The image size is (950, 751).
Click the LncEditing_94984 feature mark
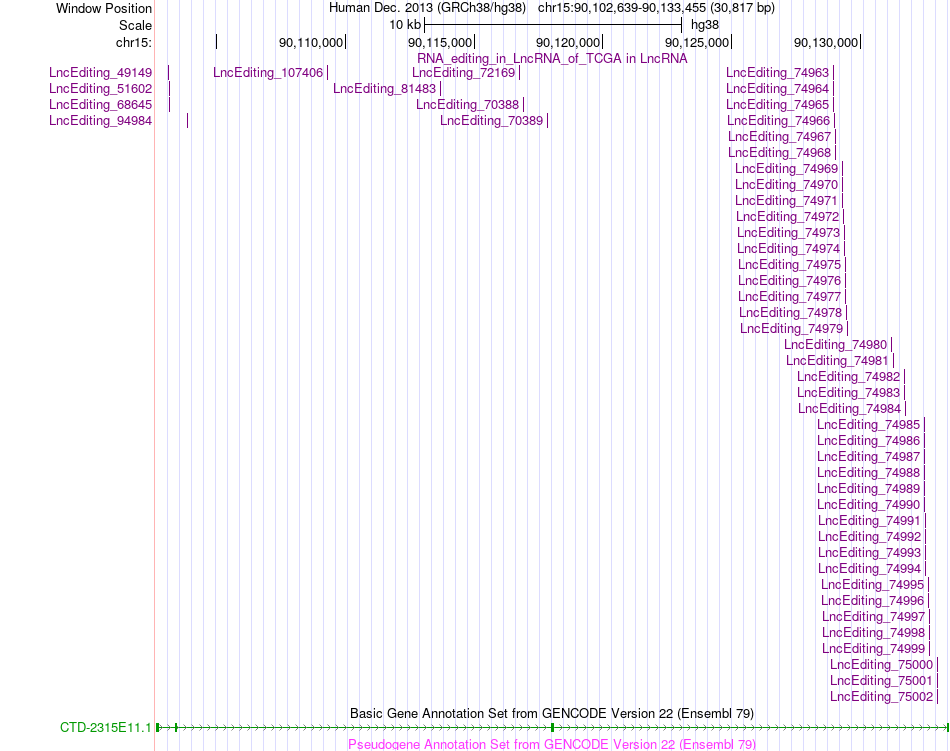[187, 121]
